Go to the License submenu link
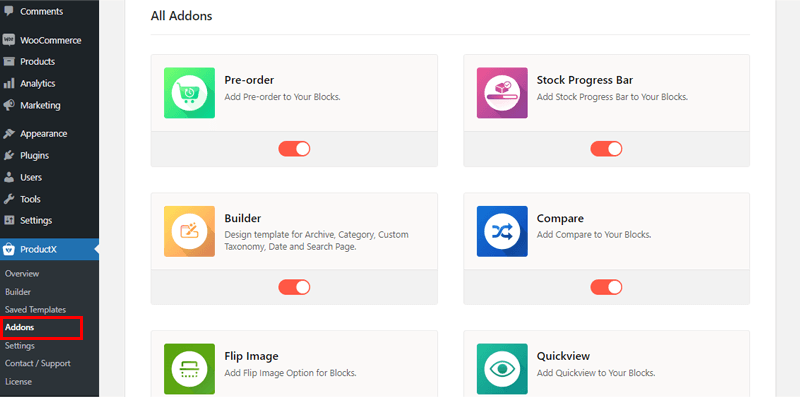 [18, 382]
